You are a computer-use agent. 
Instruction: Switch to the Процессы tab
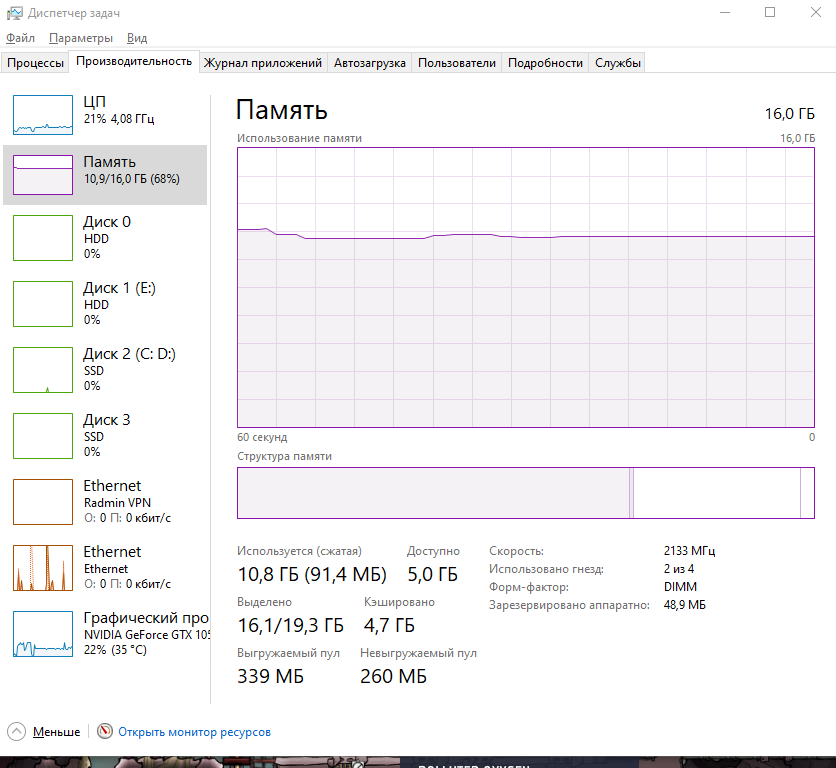coord(35,63)
